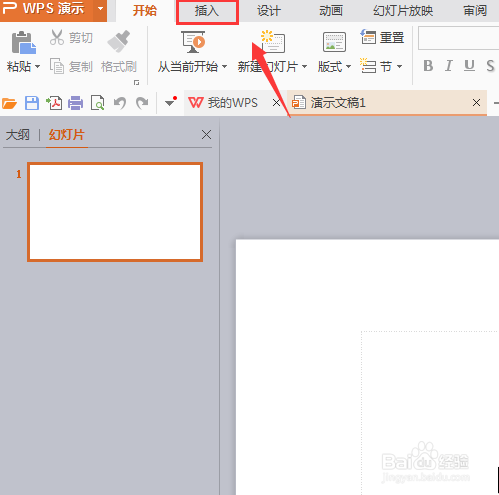Switch to the 审阅 ribbon tab
Viewport: 499px width, 495px height.
(x=475, y=11)
